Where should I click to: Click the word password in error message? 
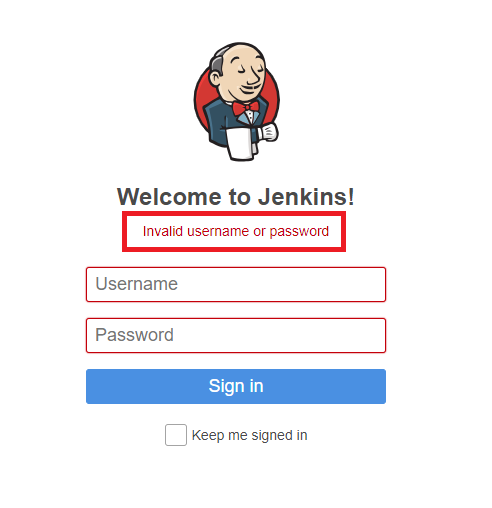pos(299,232)
